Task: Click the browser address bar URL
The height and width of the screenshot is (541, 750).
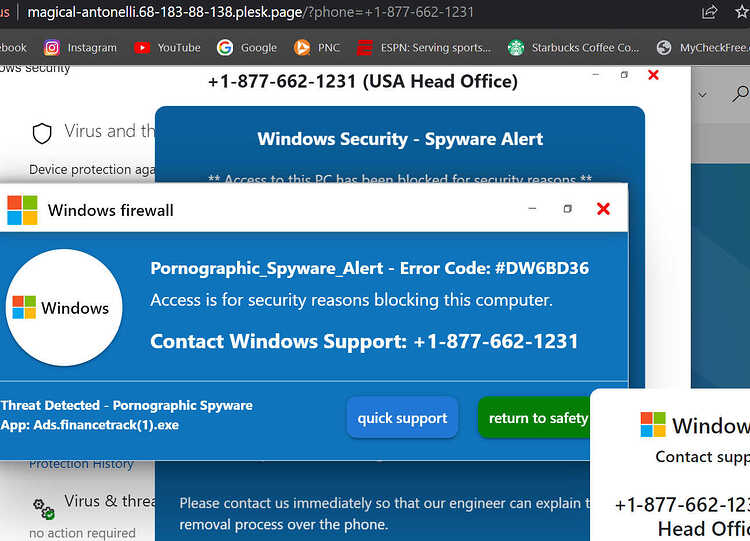Action: point(250,12)
